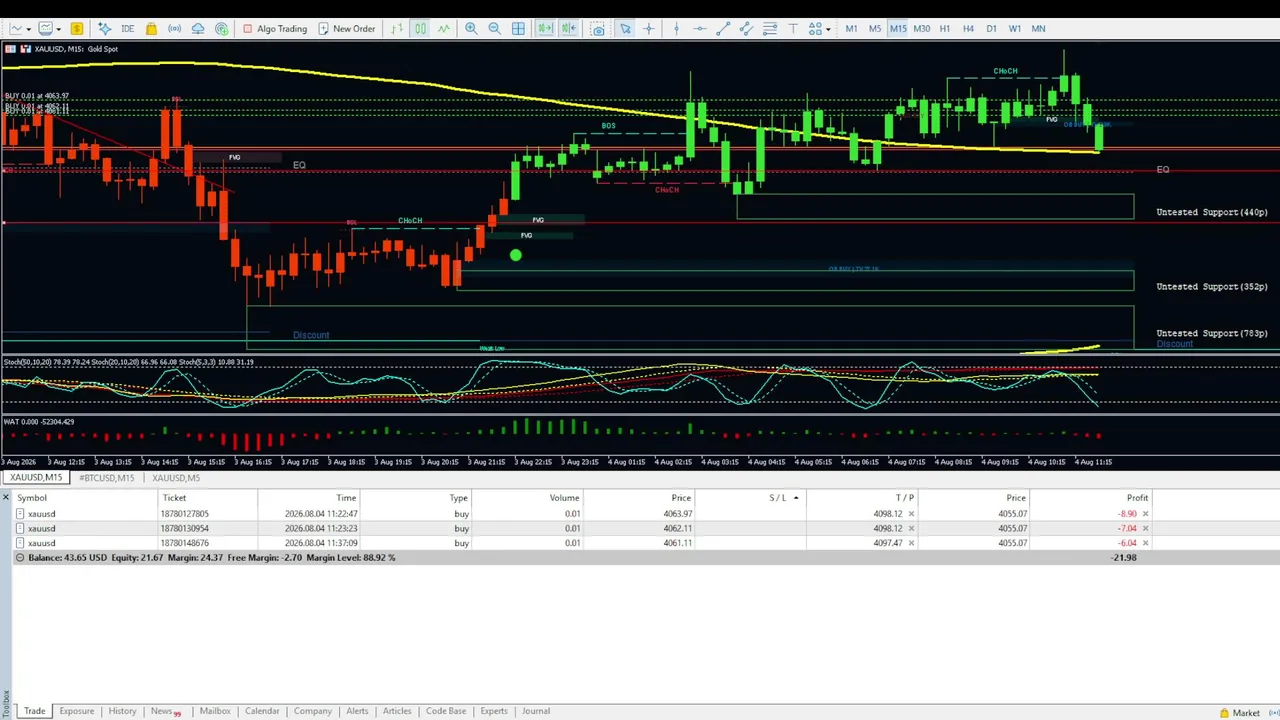Open the sparkle AI assistant icon
Screen dimensions: 1280x720
point(104,28)
